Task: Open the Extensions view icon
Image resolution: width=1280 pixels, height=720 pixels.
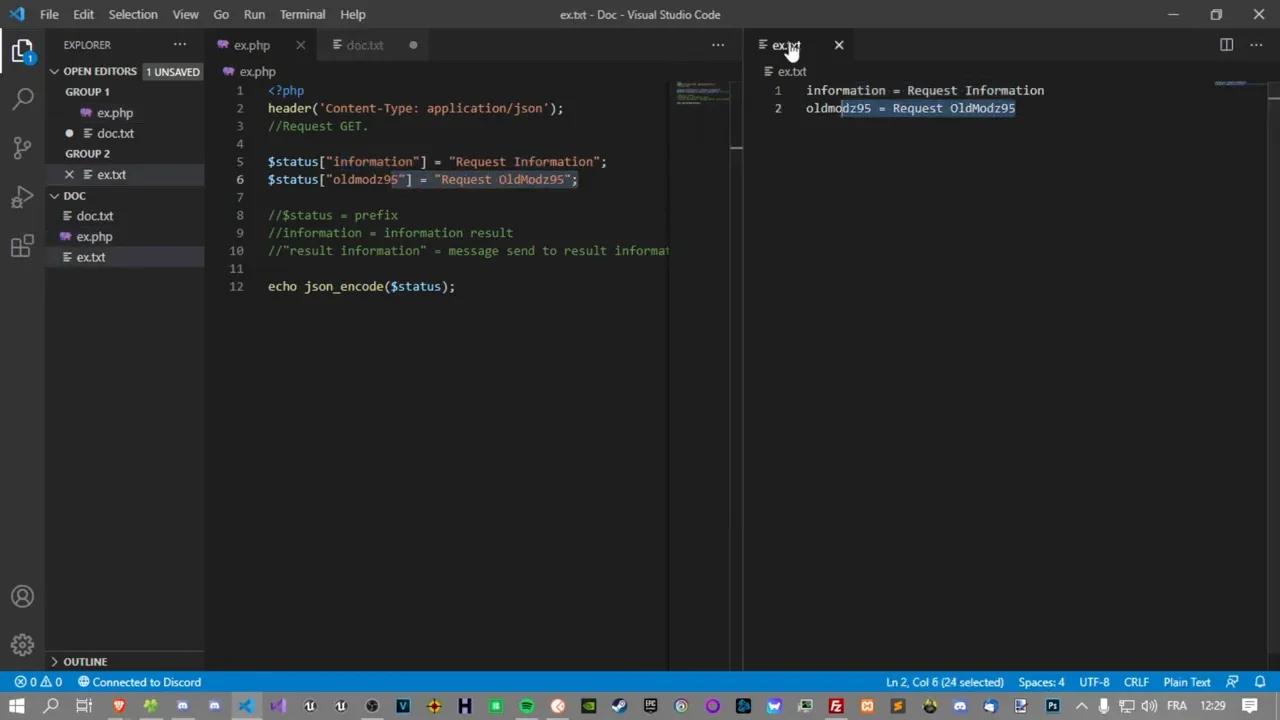Action: point(22,244)
